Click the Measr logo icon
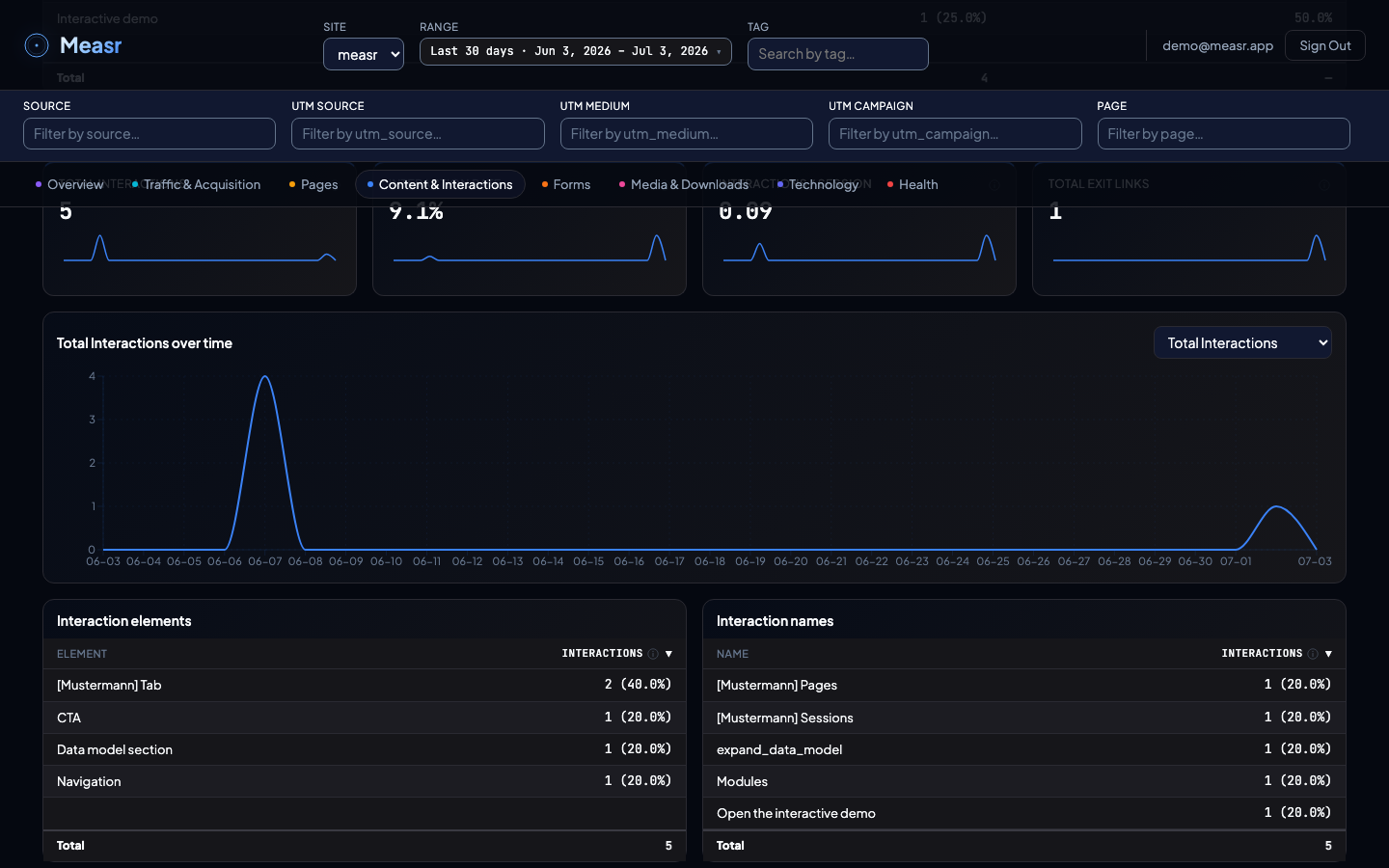Viewport: 1389px width, 868px height. pos(37,45)
